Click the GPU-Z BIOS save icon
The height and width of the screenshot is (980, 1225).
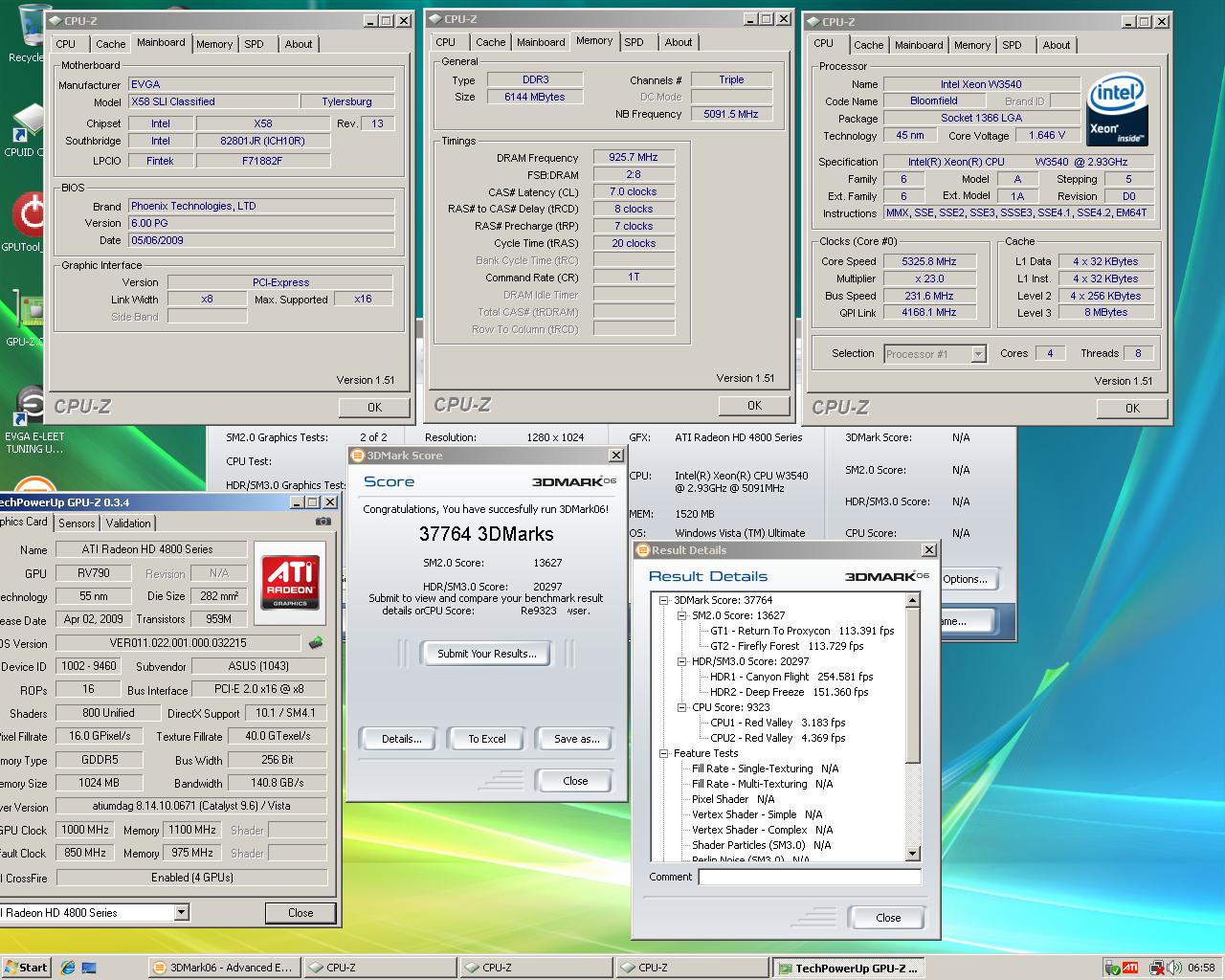(316, 643)
